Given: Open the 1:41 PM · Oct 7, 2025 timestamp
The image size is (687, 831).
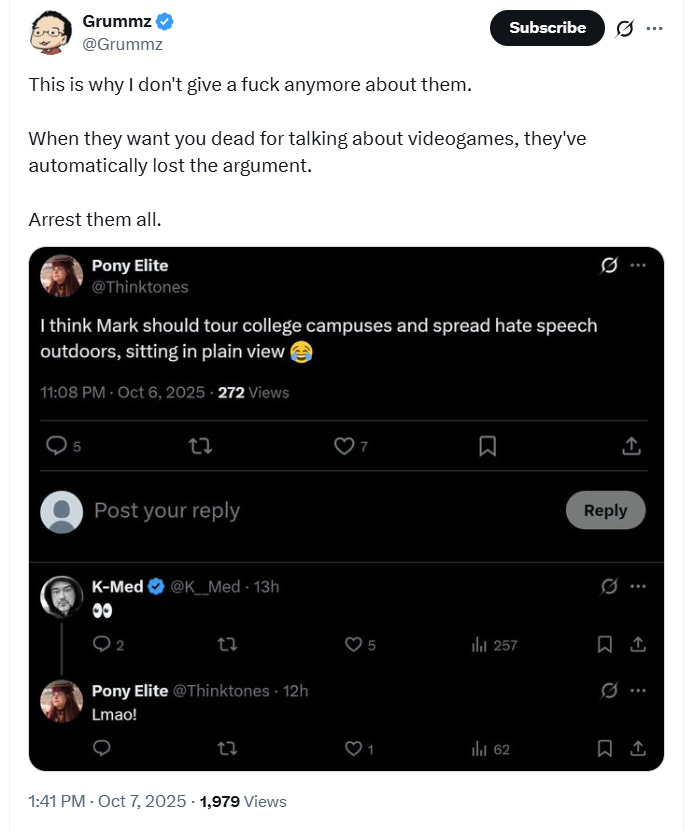Looking at the screenshot, I should [x=107, y=801].
